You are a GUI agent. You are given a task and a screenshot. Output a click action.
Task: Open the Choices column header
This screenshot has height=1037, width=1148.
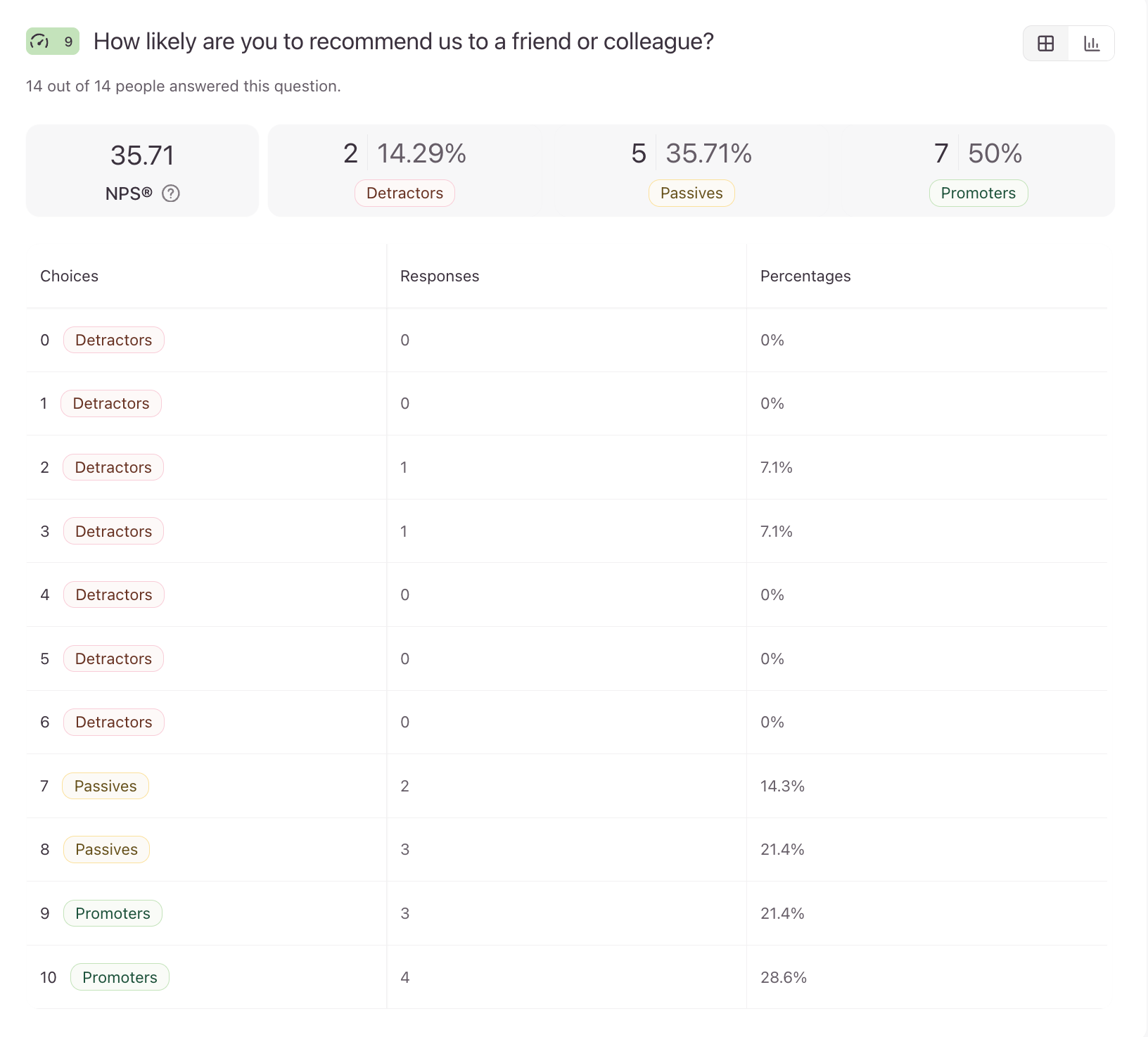[69, 276]
